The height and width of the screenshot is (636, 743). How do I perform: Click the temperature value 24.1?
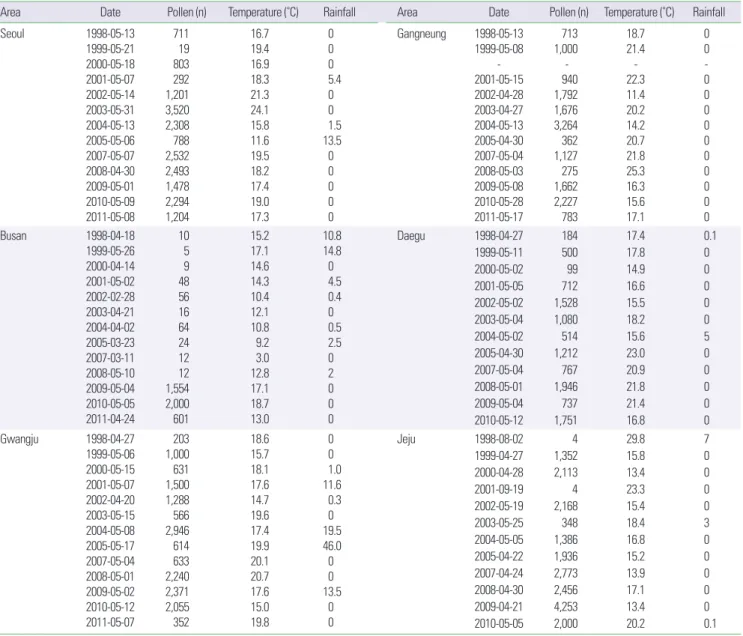[260, 110]
